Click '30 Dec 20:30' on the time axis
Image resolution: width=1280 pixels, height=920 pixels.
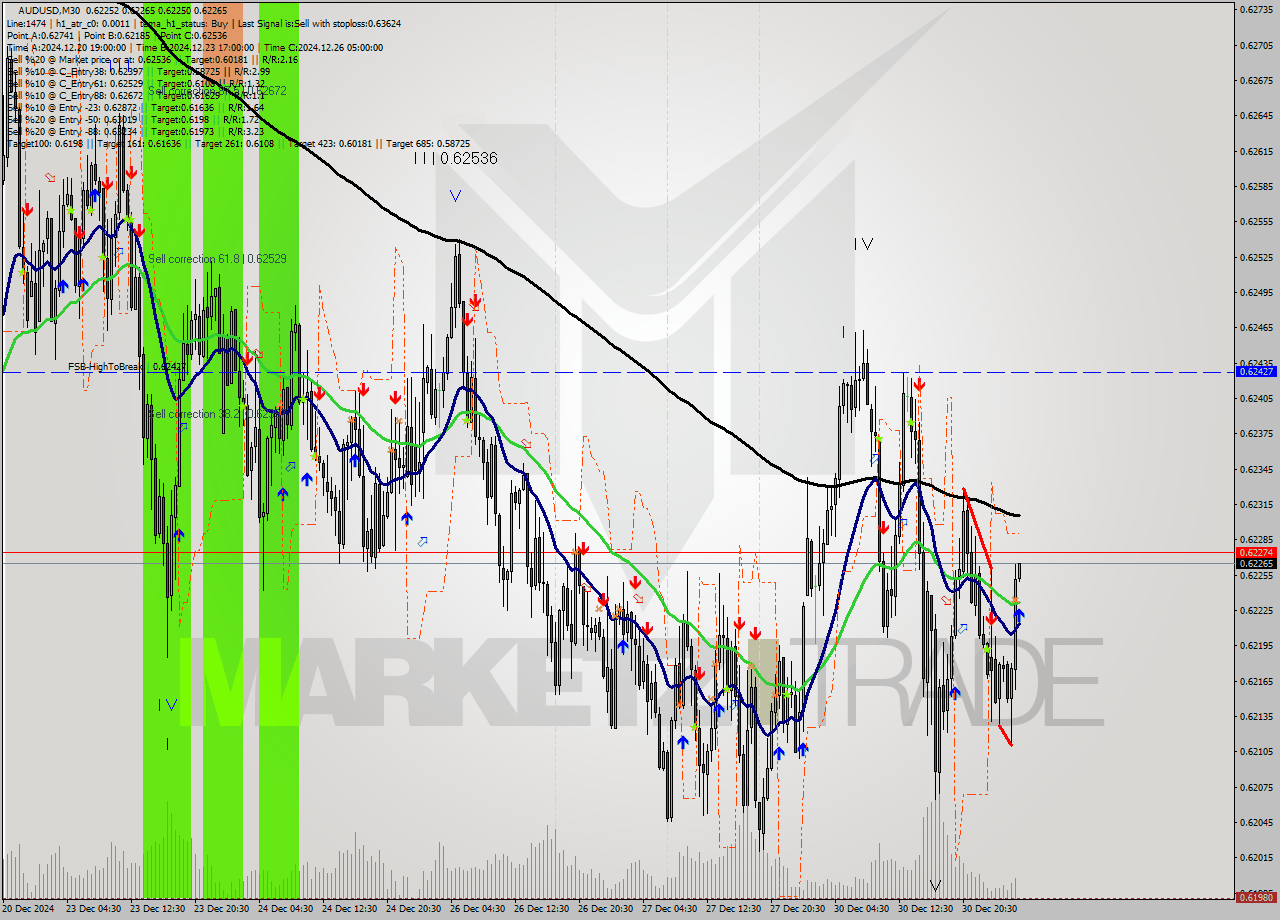click(x=990, y=909)
